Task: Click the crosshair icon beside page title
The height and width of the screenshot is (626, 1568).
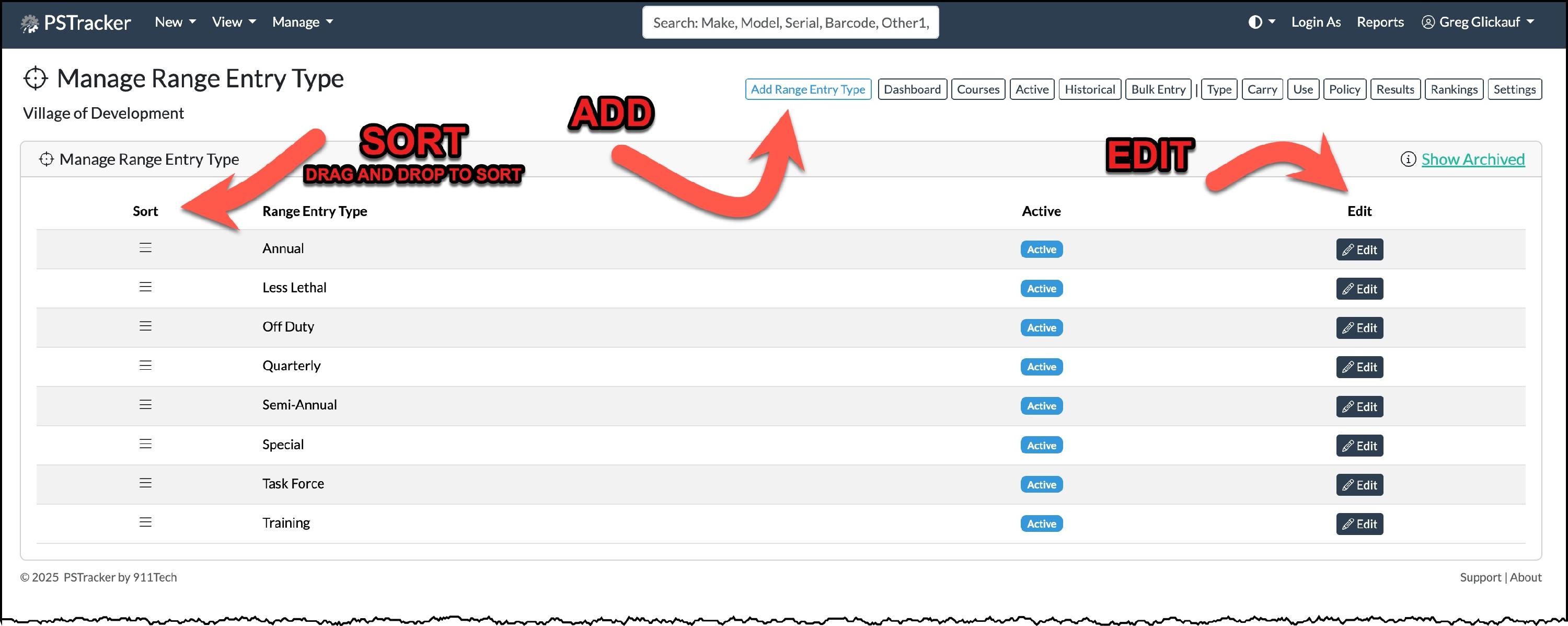Action: tap(36, 78)
